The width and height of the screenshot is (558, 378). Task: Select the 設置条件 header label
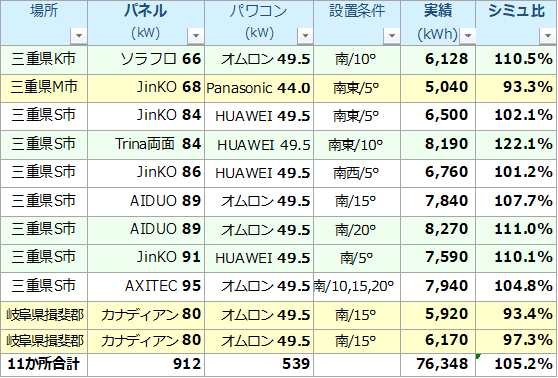click(357, 11)
